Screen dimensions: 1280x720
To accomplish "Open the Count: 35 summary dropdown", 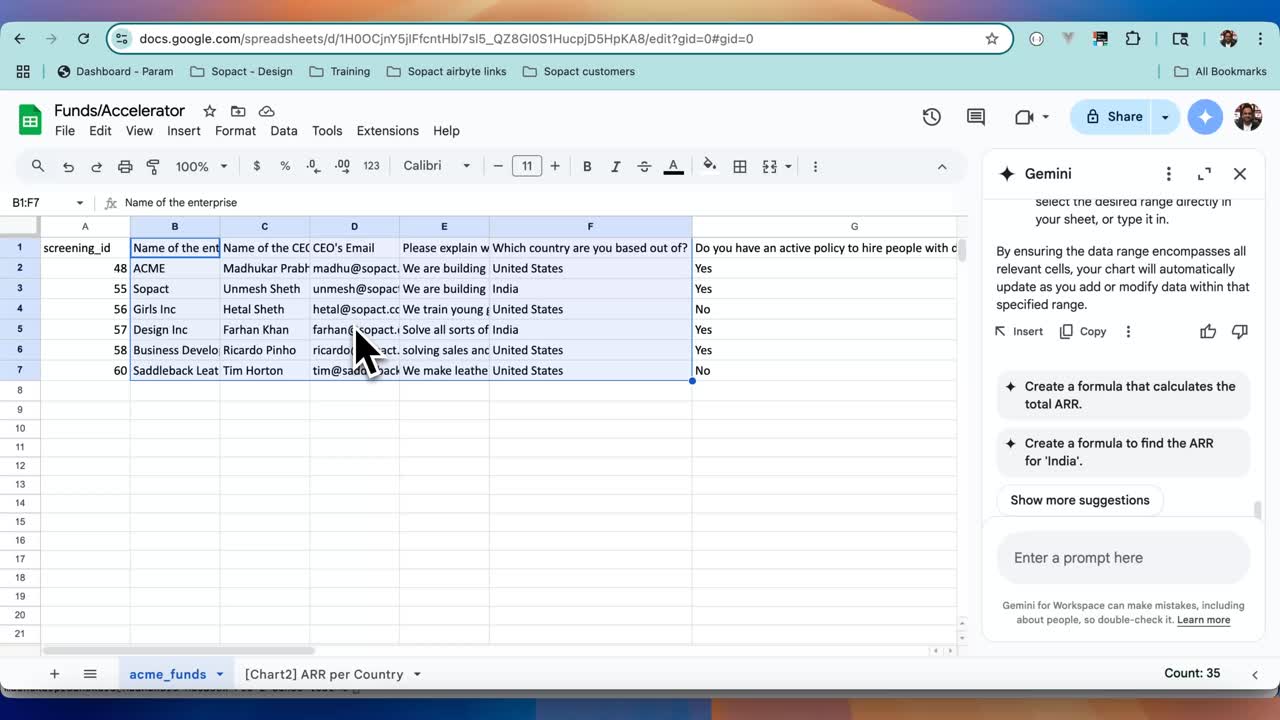I will [1192, 673].
